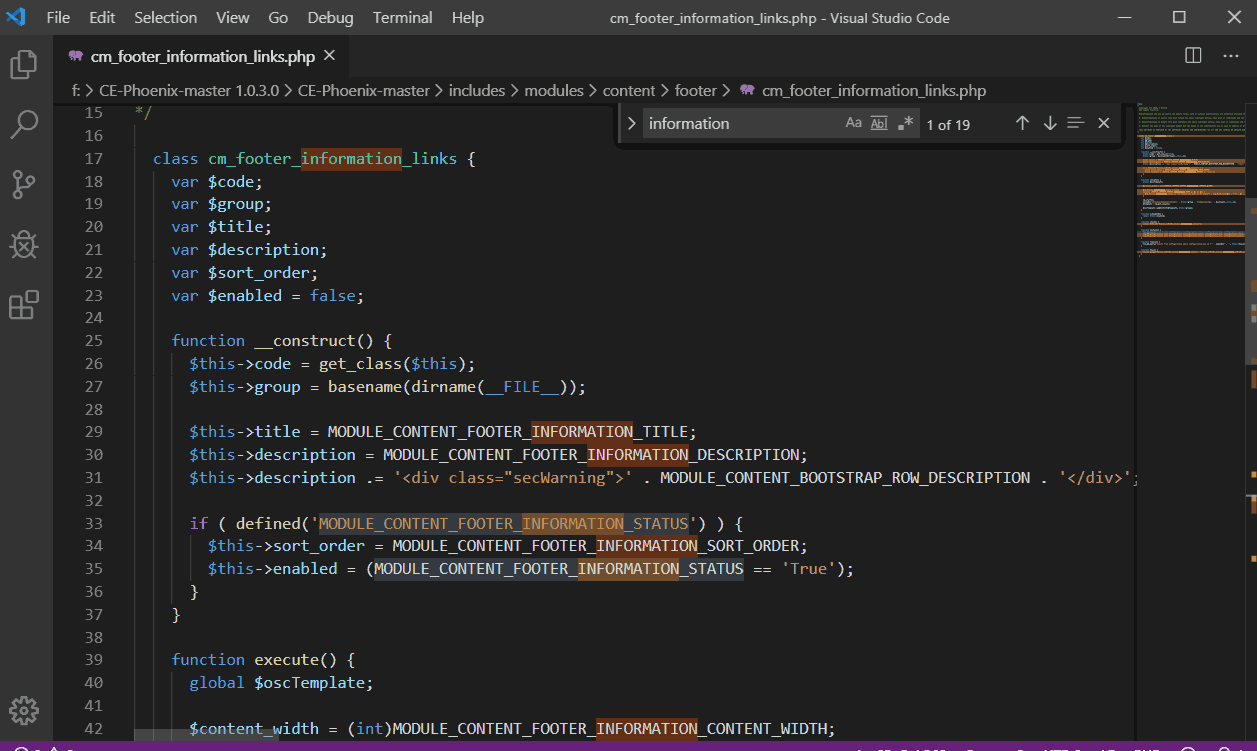1257x751 pixels.
Task: Toggle Use Regular Expression in find
Action: point(905,123)
